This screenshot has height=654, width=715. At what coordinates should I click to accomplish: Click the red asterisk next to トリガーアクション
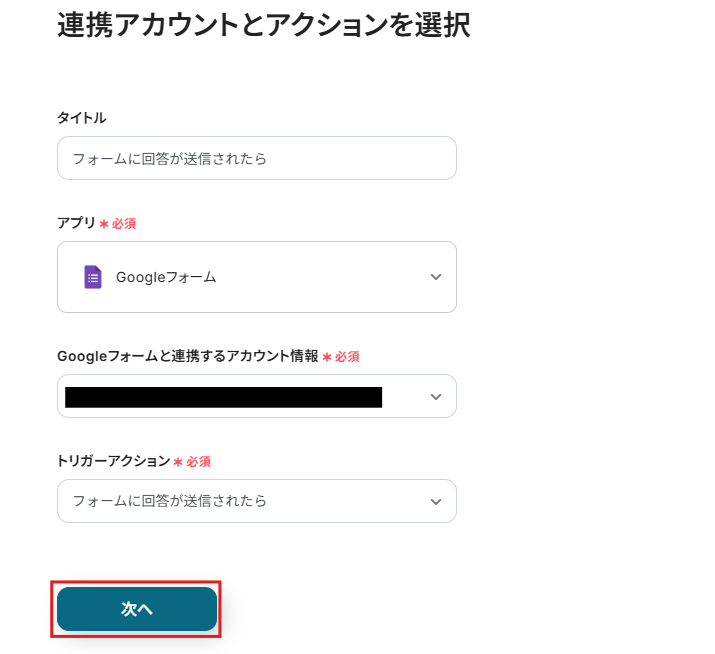pos(178,462)
